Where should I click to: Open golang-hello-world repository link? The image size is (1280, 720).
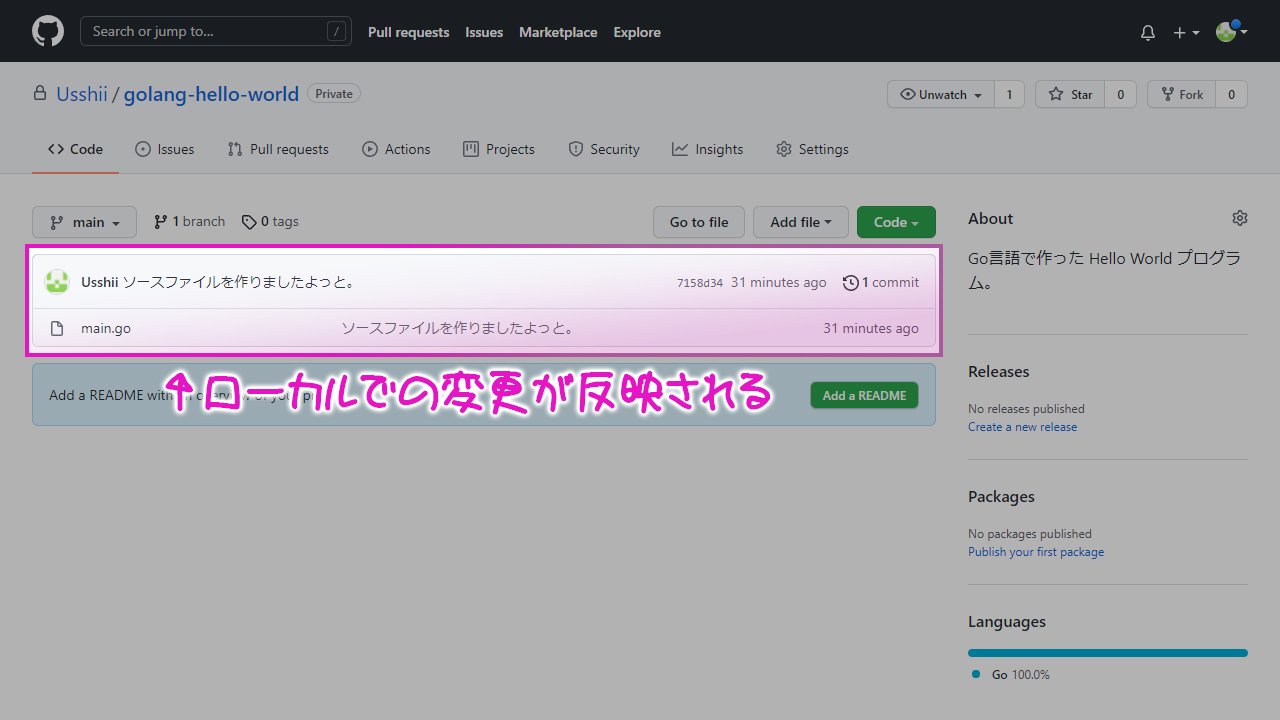point(211,94)
